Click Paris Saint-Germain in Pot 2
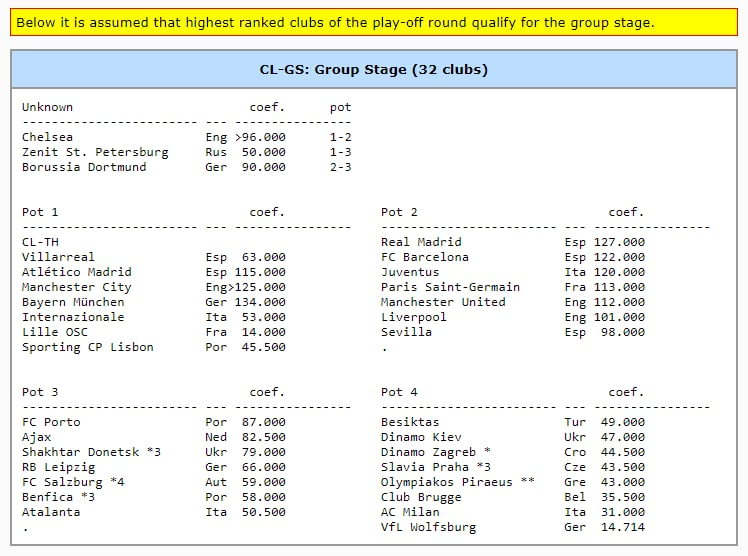Image resolution: width=748 pixels, height=556 pixels. (x=450, y=287)
